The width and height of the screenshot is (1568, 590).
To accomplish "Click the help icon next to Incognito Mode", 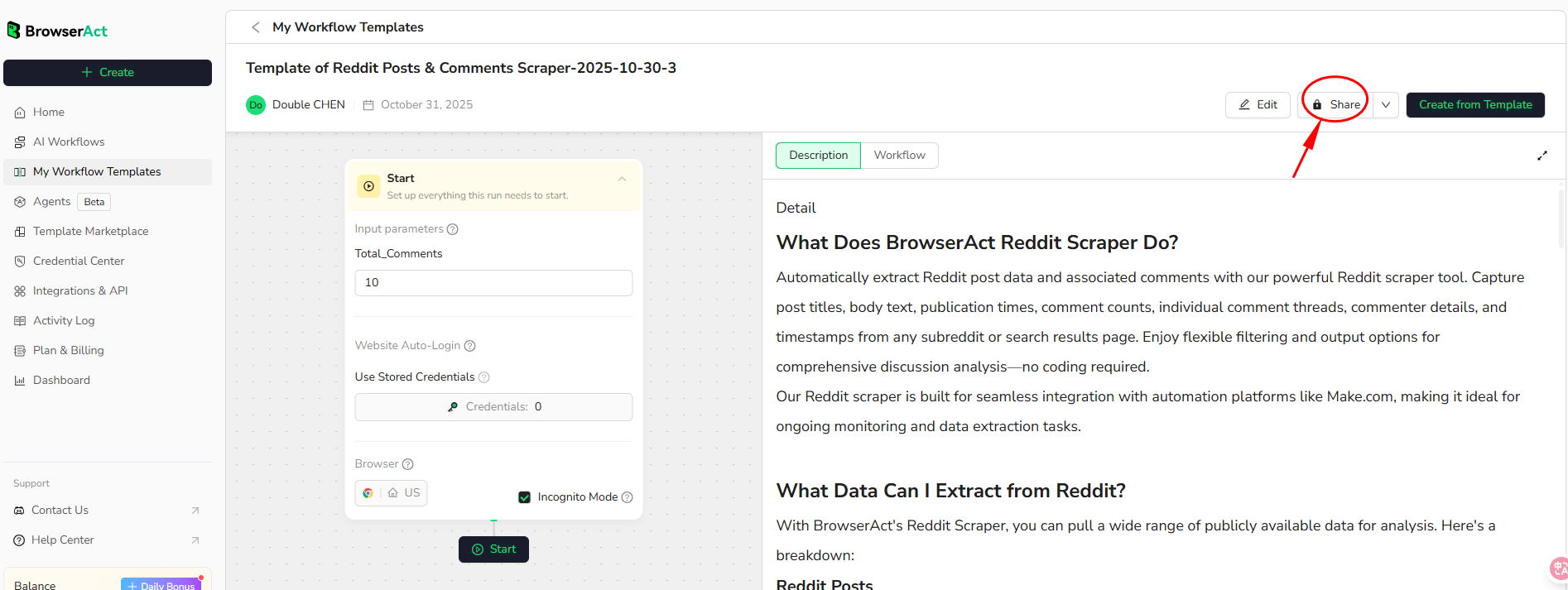I will click(627, 497).
